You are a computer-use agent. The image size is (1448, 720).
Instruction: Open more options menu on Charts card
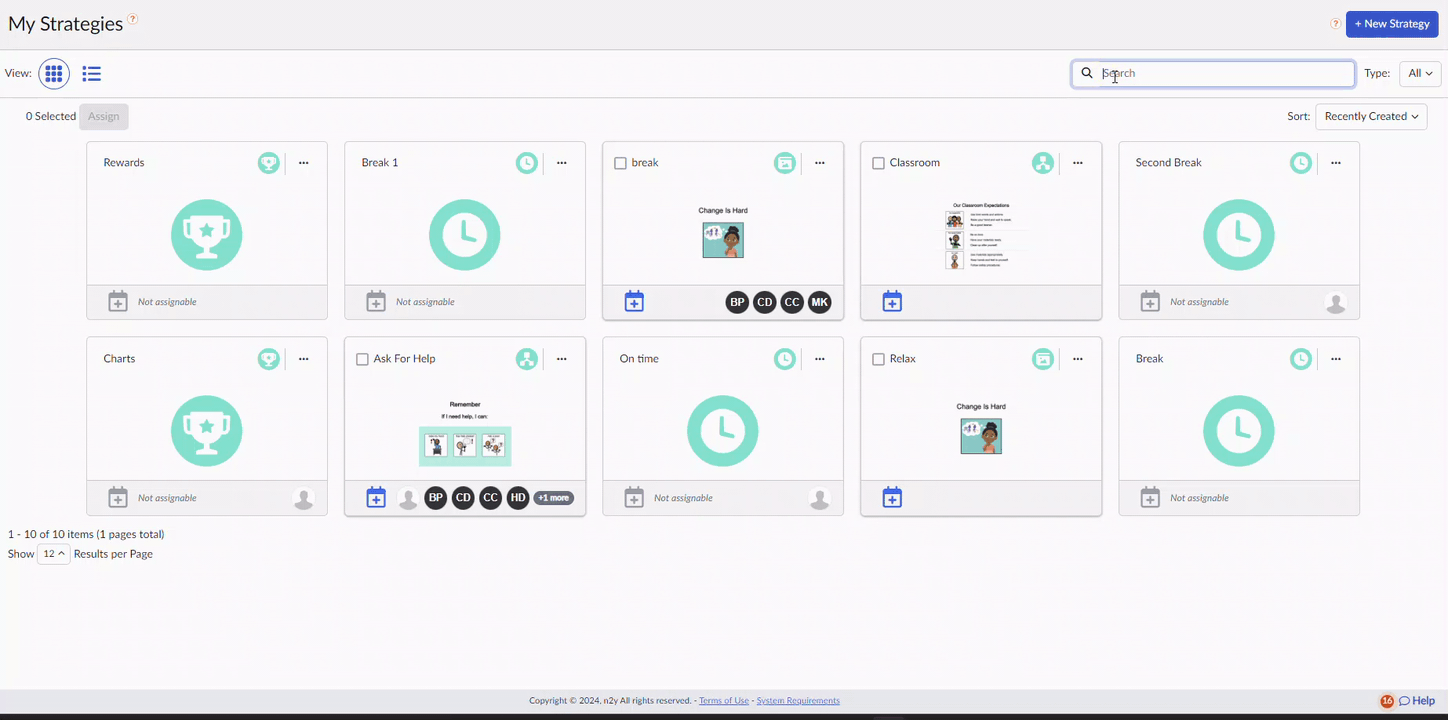[304, 359]
